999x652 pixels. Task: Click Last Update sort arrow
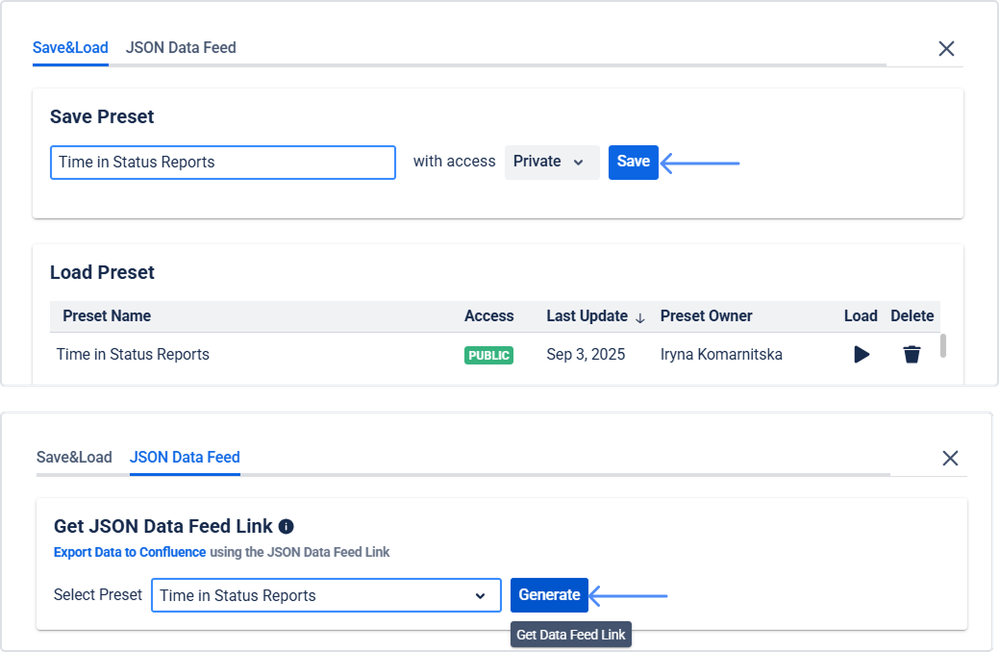coord(640,317)
